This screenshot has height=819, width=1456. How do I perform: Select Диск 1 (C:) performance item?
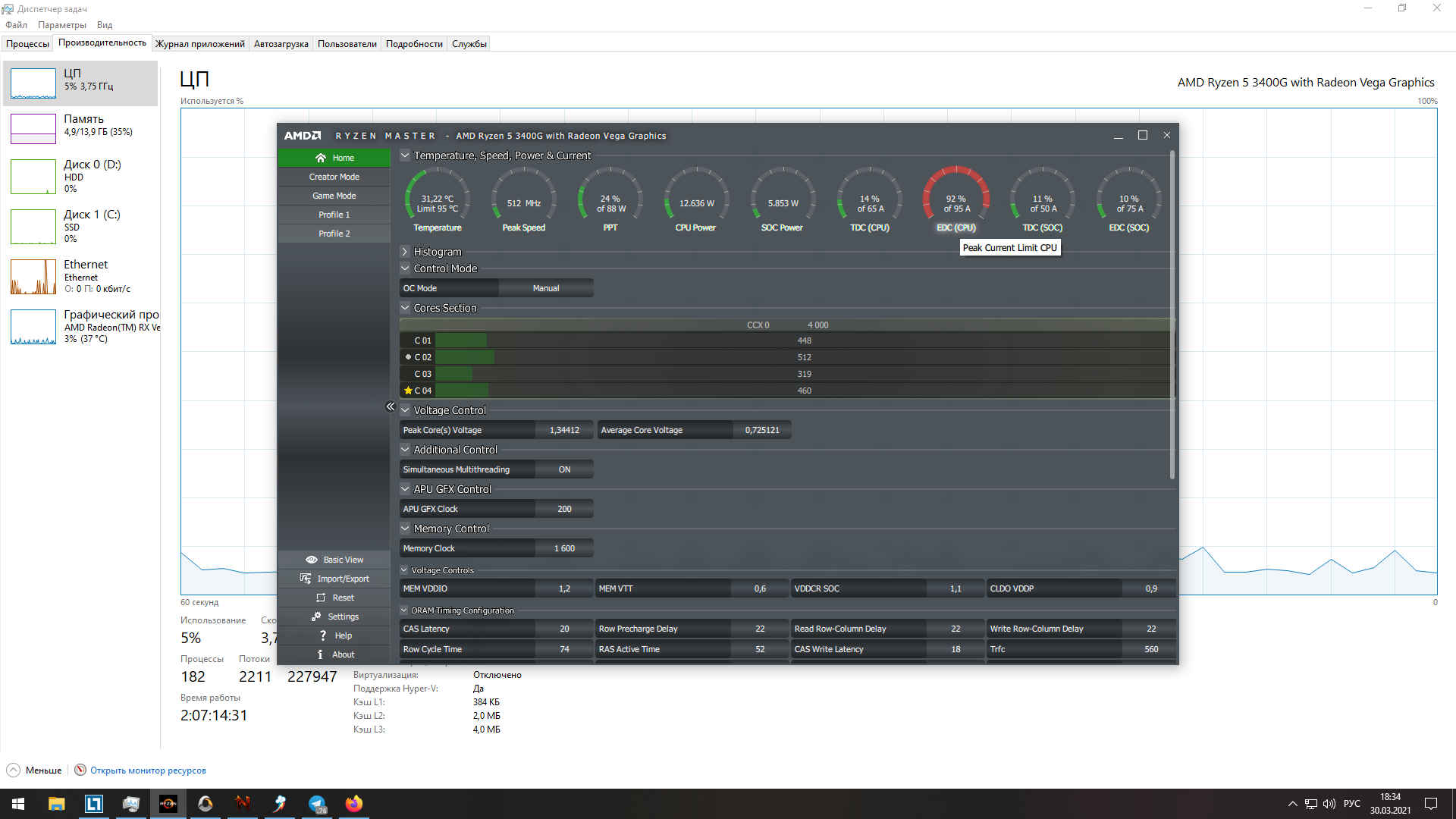tap(80, 226)
